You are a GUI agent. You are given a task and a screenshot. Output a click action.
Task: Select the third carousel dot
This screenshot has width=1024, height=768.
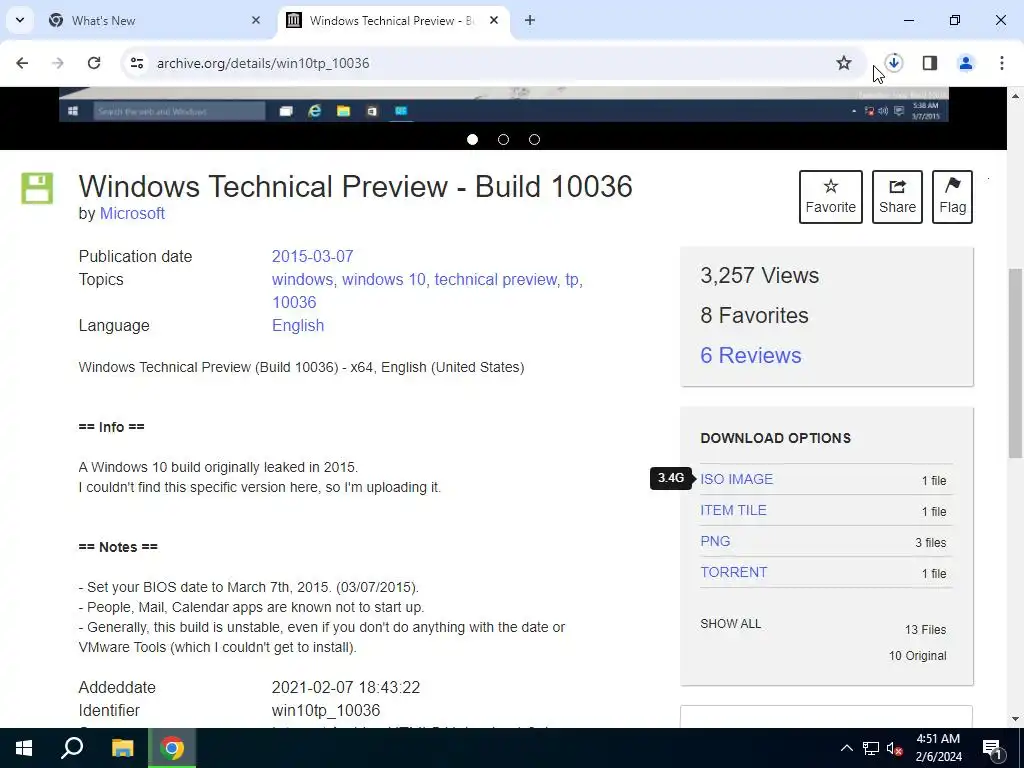pos(534,139)
